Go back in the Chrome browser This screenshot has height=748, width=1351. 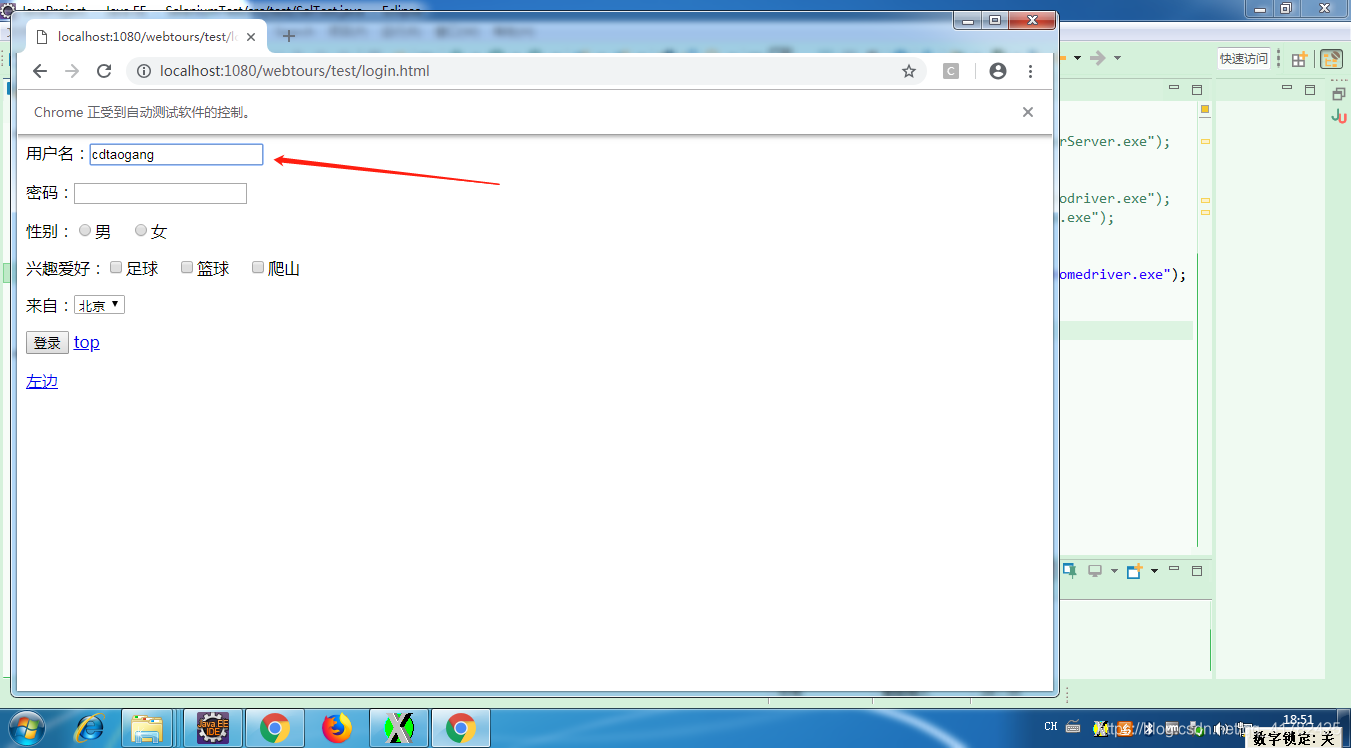point(40,71)
